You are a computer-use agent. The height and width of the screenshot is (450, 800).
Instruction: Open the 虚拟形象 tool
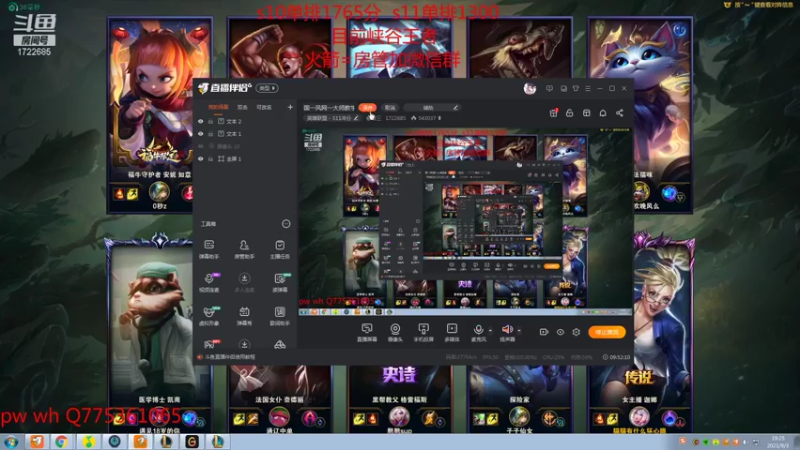click(x=209, y=315)
